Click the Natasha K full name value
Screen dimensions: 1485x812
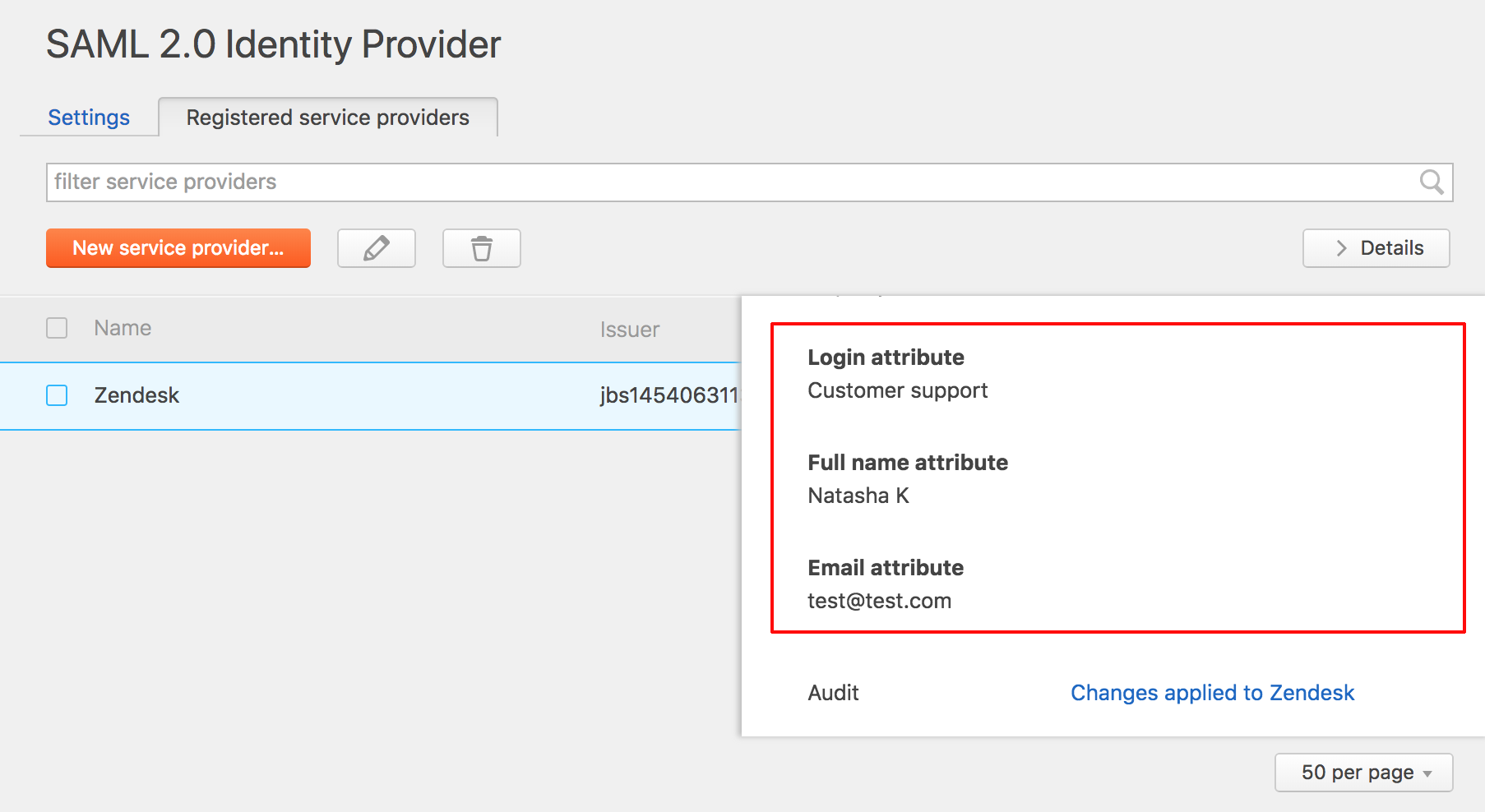coord(858,496)
